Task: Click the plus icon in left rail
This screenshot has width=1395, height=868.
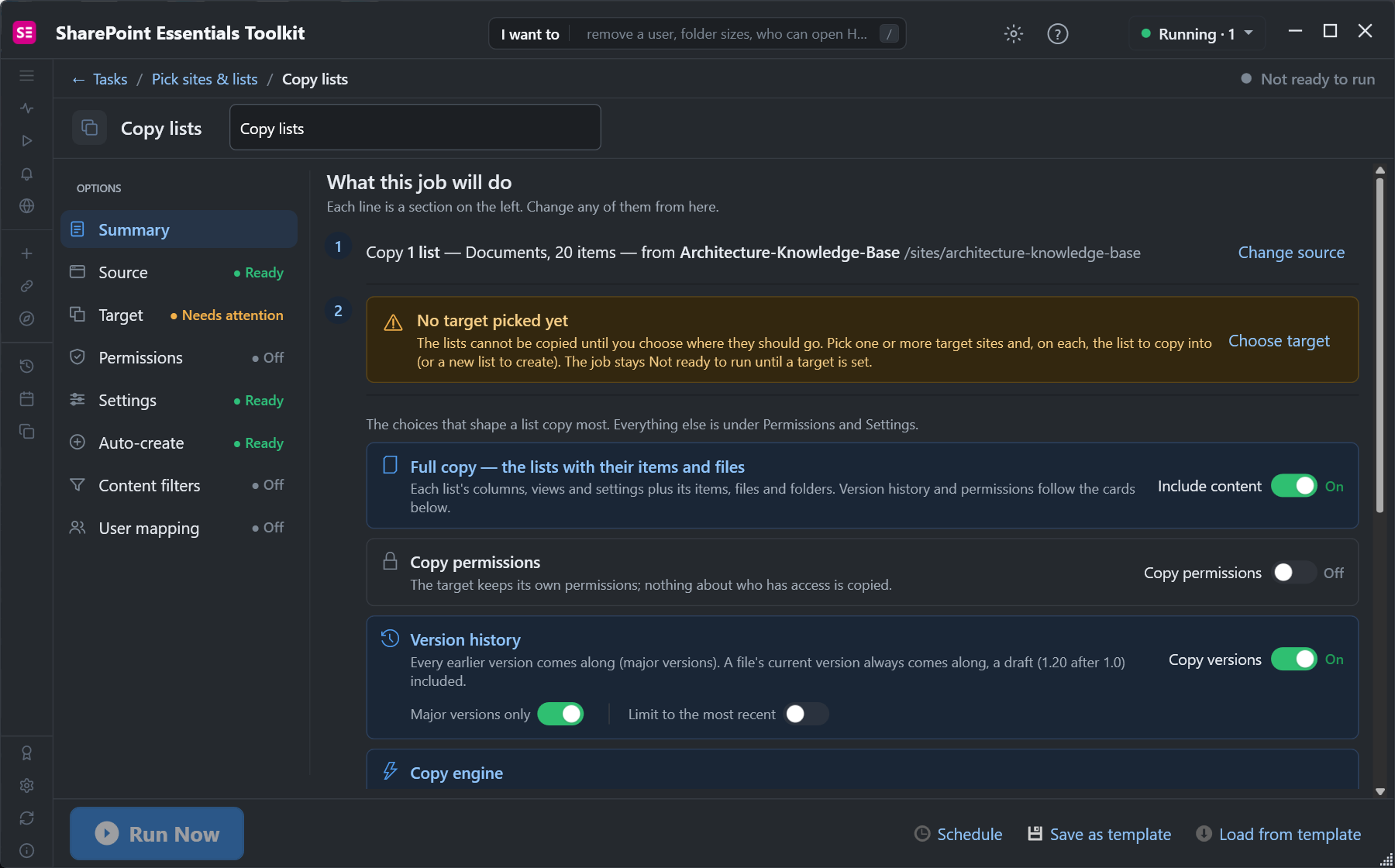Action: (26, 253)
